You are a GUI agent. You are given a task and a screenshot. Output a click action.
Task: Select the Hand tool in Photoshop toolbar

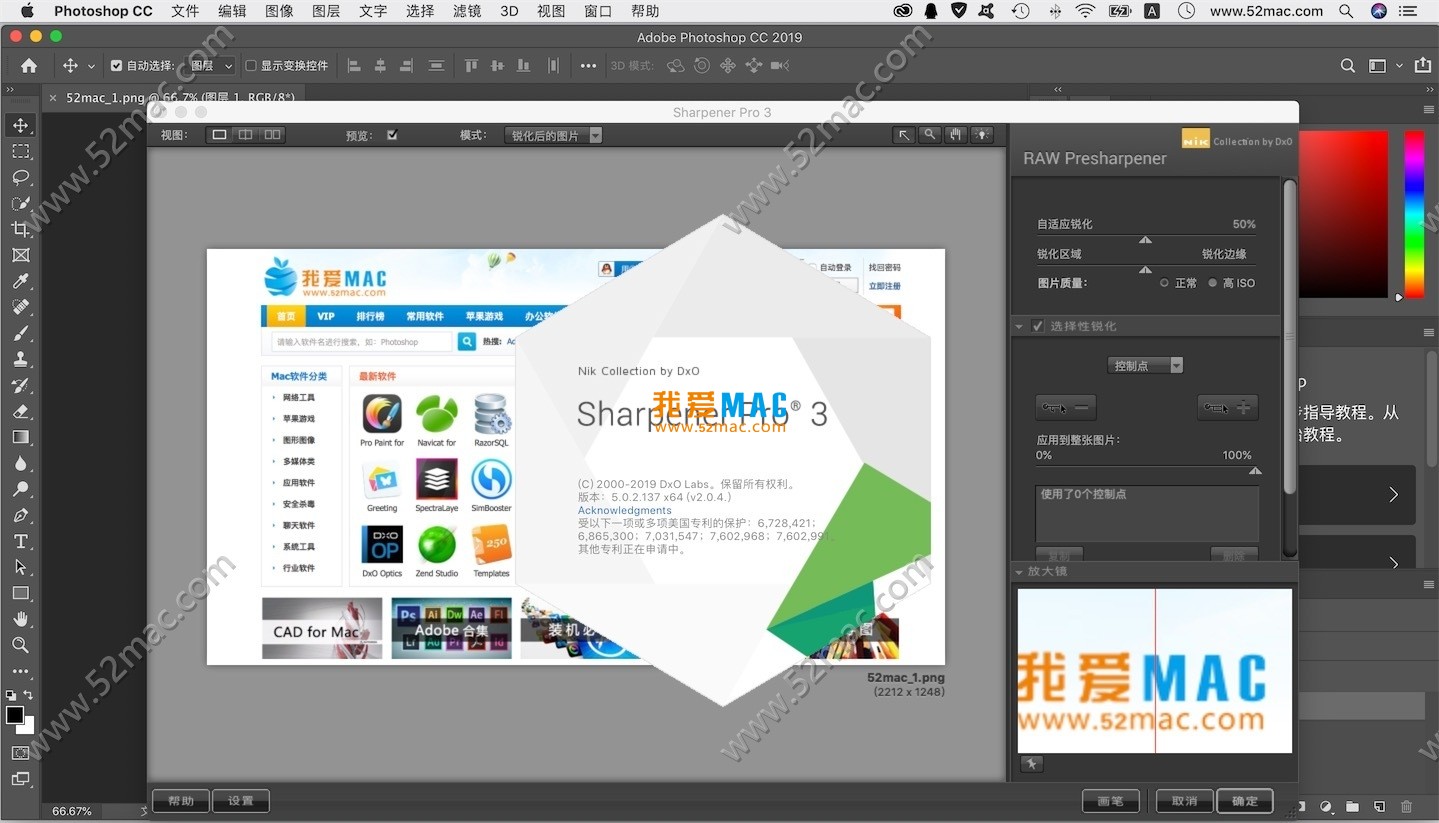click(x=20, y=619)
